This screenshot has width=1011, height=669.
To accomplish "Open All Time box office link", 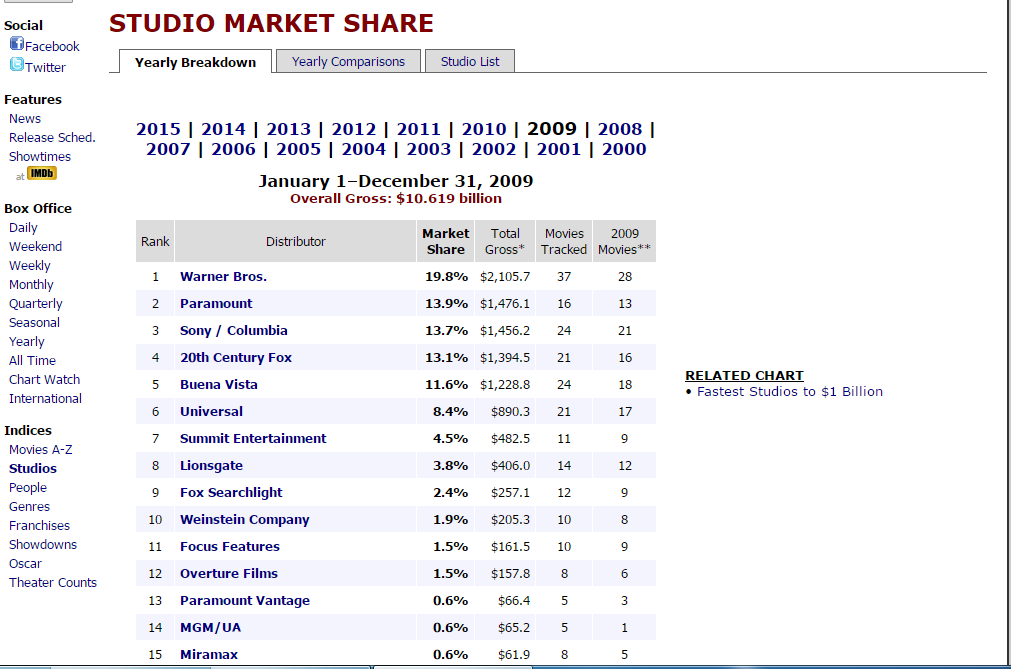I will tap(32, 360).
